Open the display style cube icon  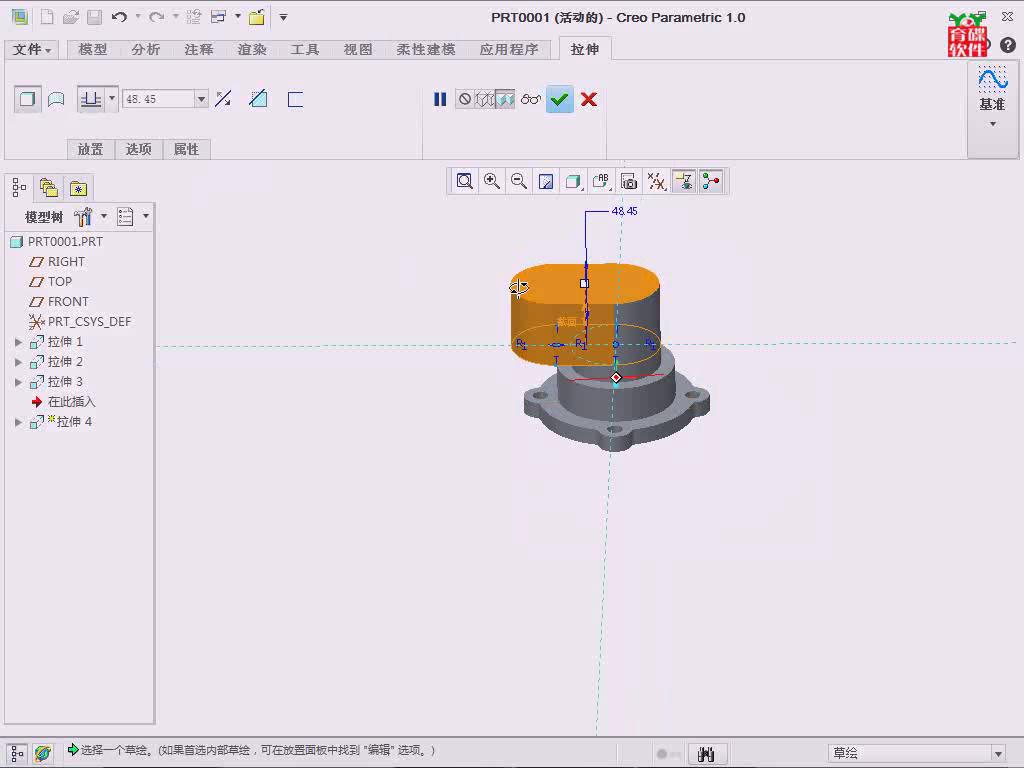573,181
